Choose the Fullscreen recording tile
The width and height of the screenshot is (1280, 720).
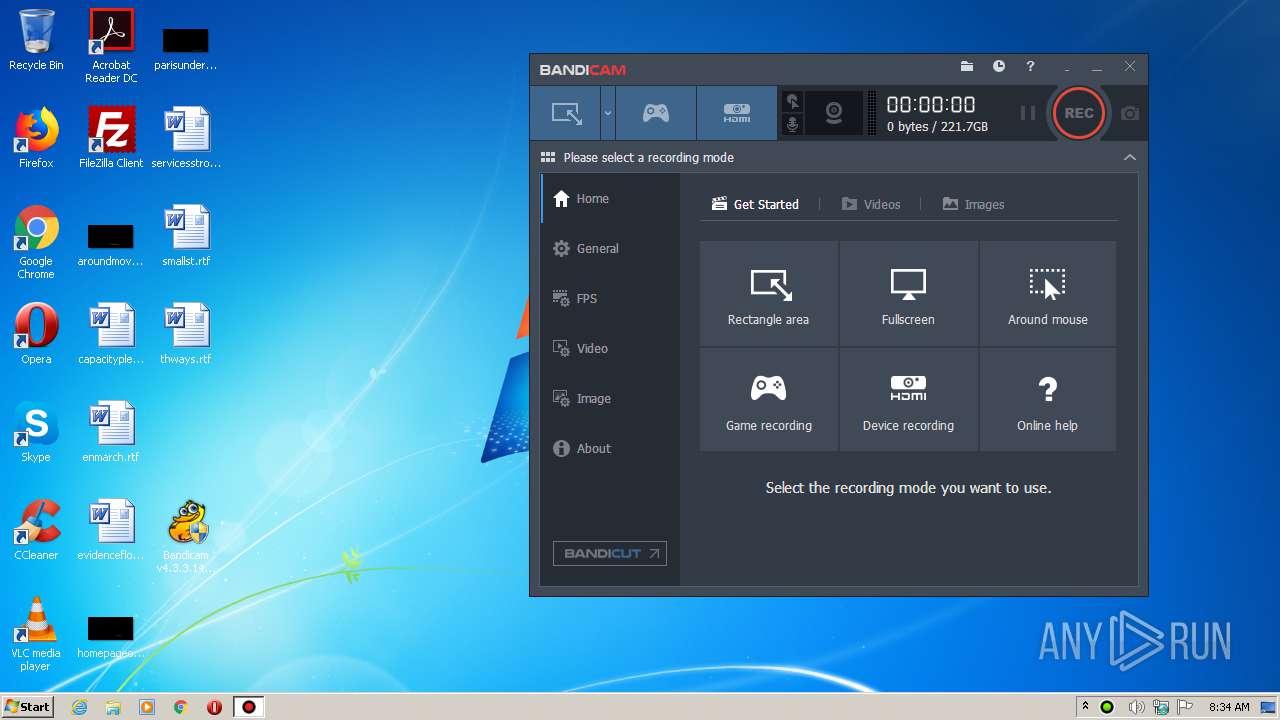[908, 294]
